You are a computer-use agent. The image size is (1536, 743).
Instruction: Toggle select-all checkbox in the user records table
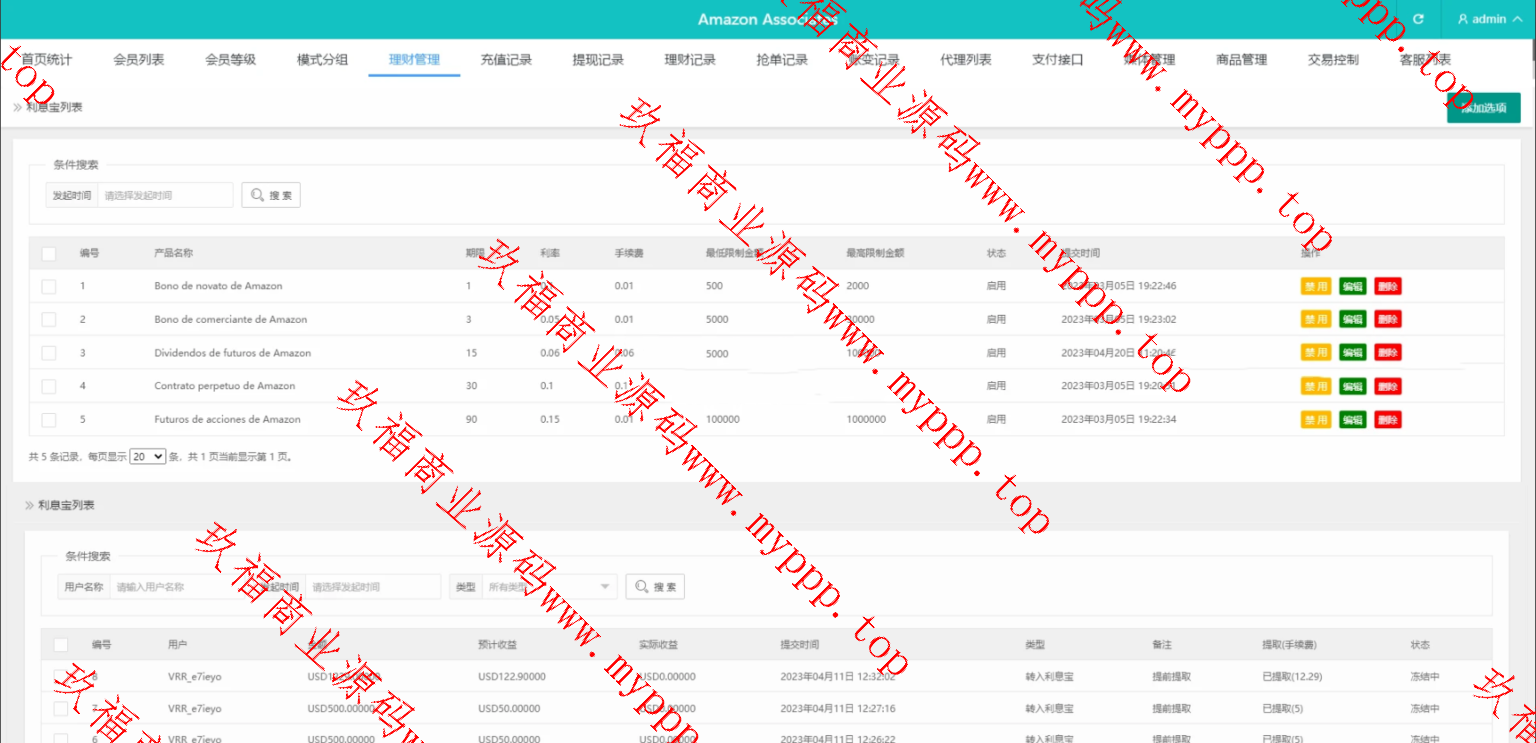[x=61, y=645]
